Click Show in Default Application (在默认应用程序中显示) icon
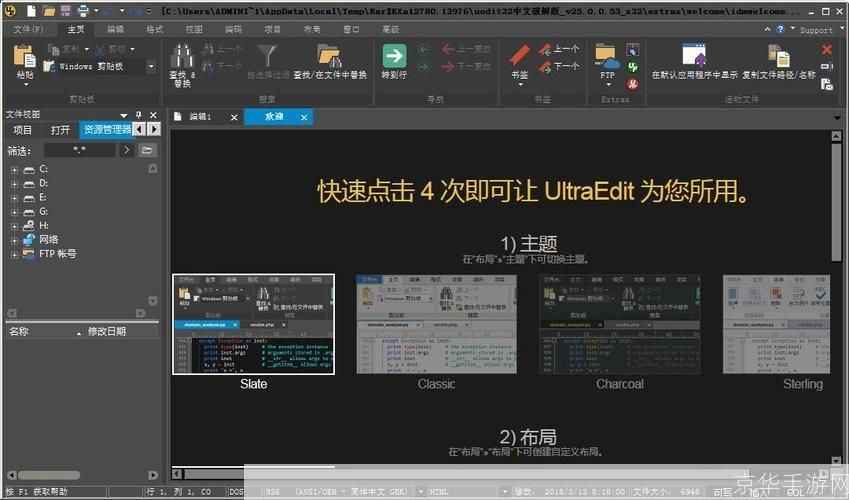The width and height of the screenshot is (849, 500). coord(694,55)
